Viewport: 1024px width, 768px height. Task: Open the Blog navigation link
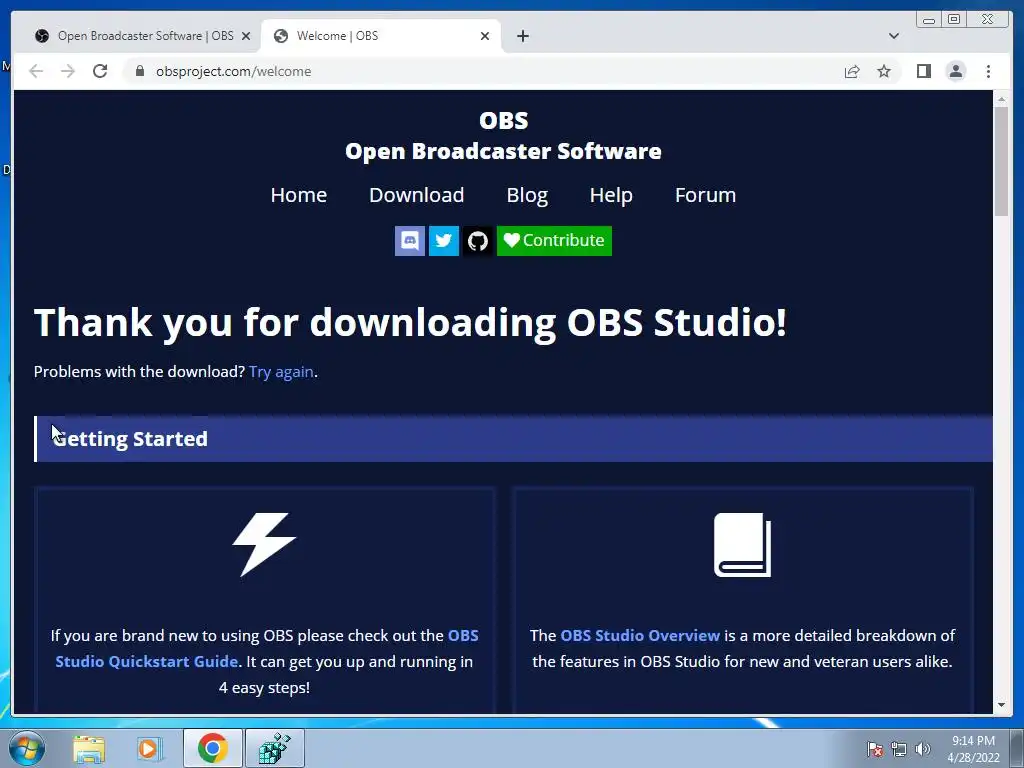(527, 195)
